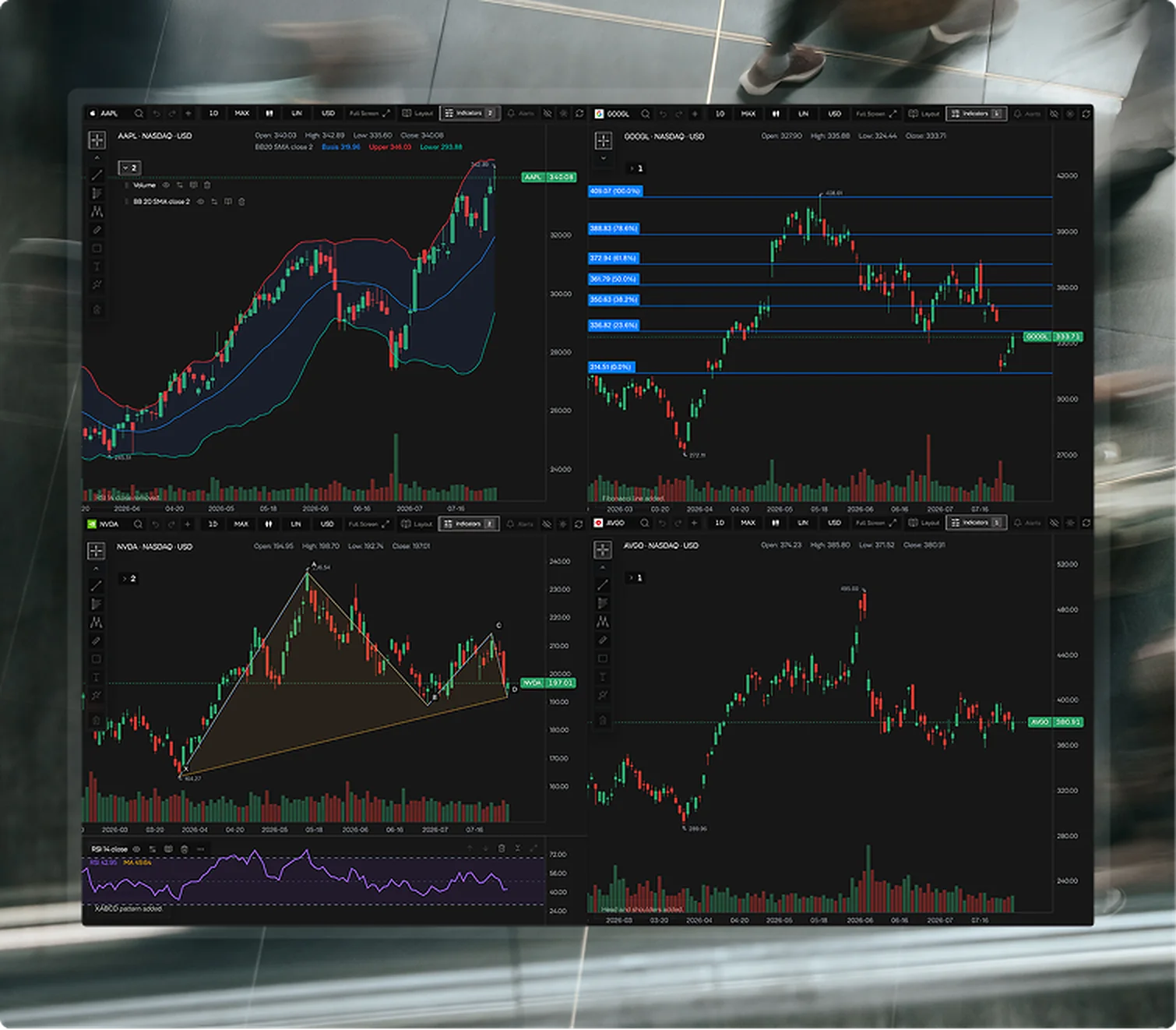Open candlestick chart type in GOOGL toolbar
Image resolution: width=1176 pixels, height=1030 pixels.
pos(776,114)
